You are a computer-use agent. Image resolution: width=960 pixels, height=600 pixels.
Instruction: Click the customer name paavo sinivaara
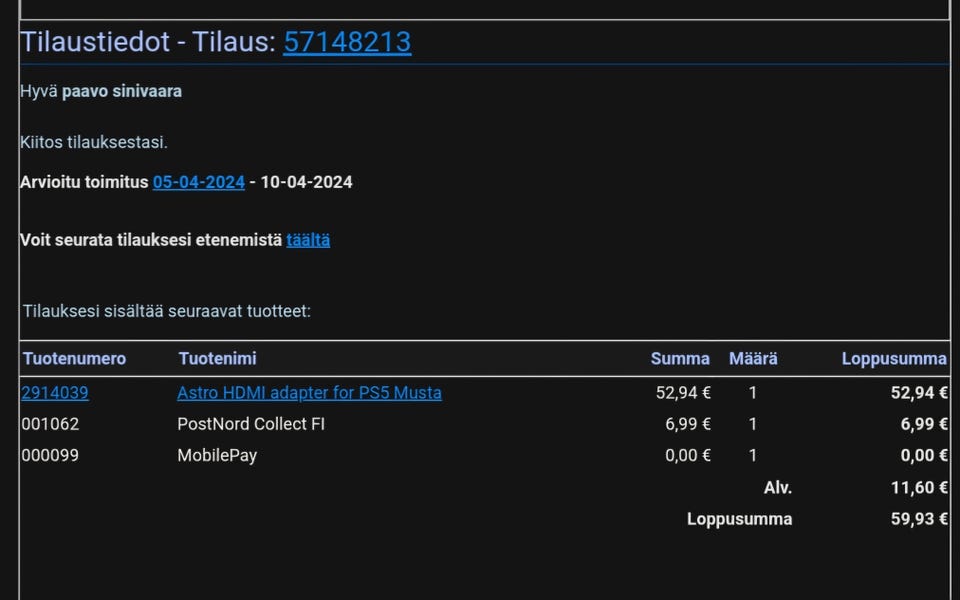click(122, 91)
